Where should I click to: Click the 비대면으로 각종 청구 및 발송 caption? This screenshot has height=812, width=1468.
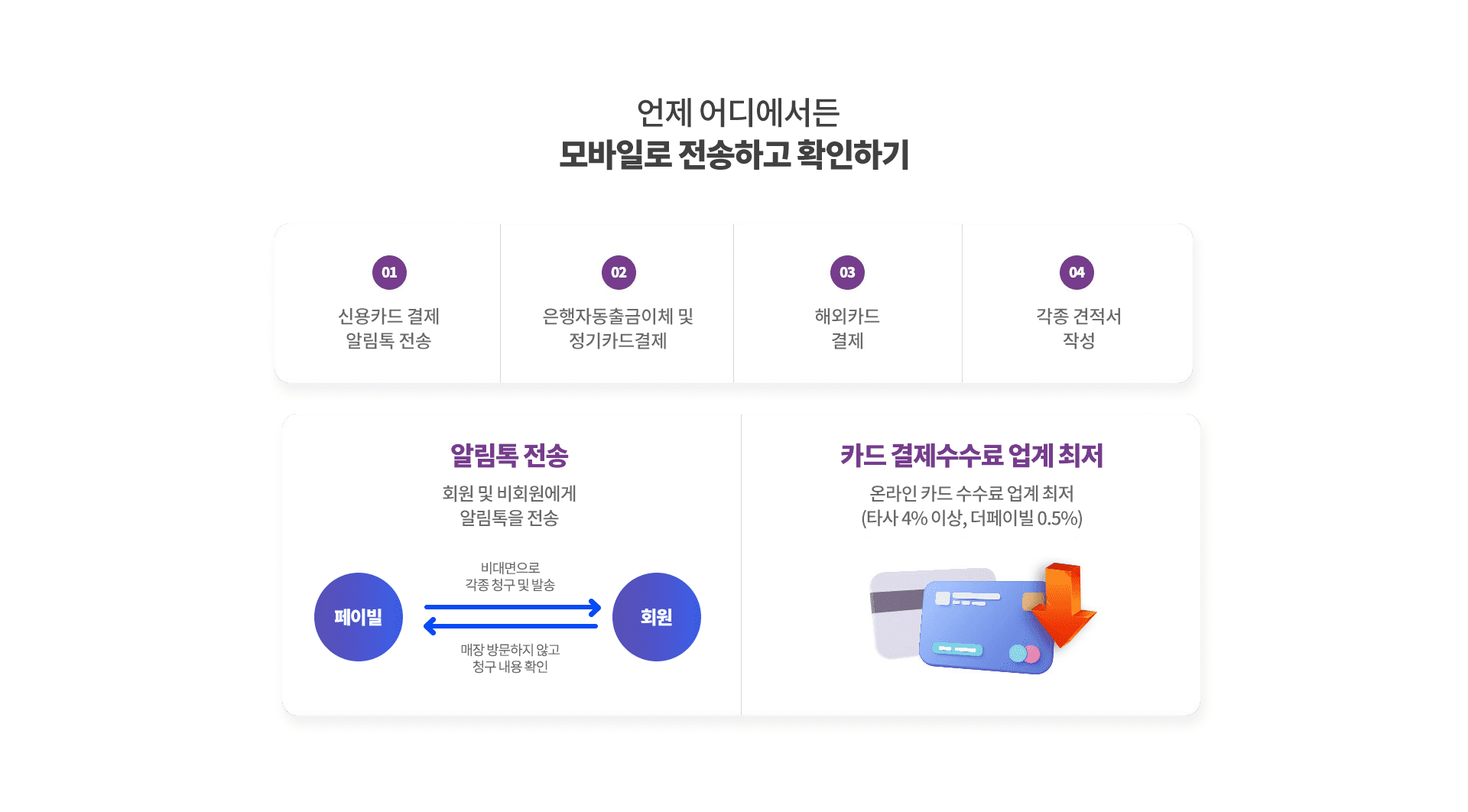tap(510, 576)
